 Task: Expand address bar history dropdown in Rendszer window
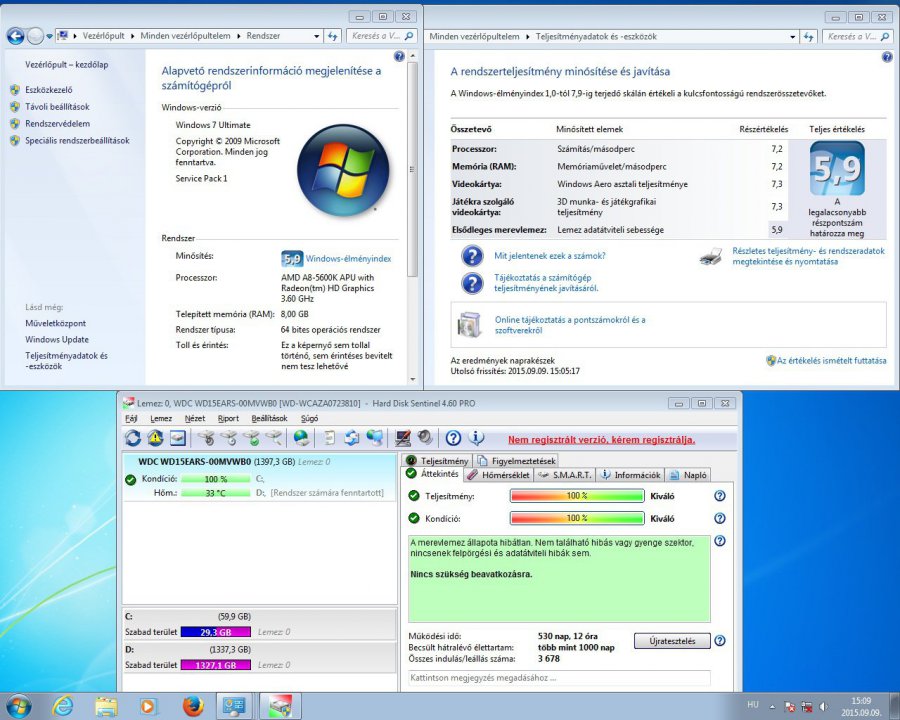pos(316,36)
